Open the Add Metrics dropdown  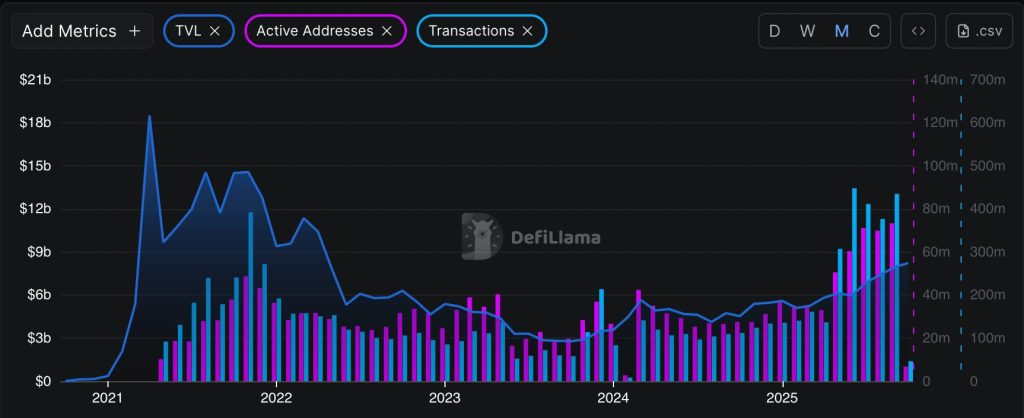(69, 31)
